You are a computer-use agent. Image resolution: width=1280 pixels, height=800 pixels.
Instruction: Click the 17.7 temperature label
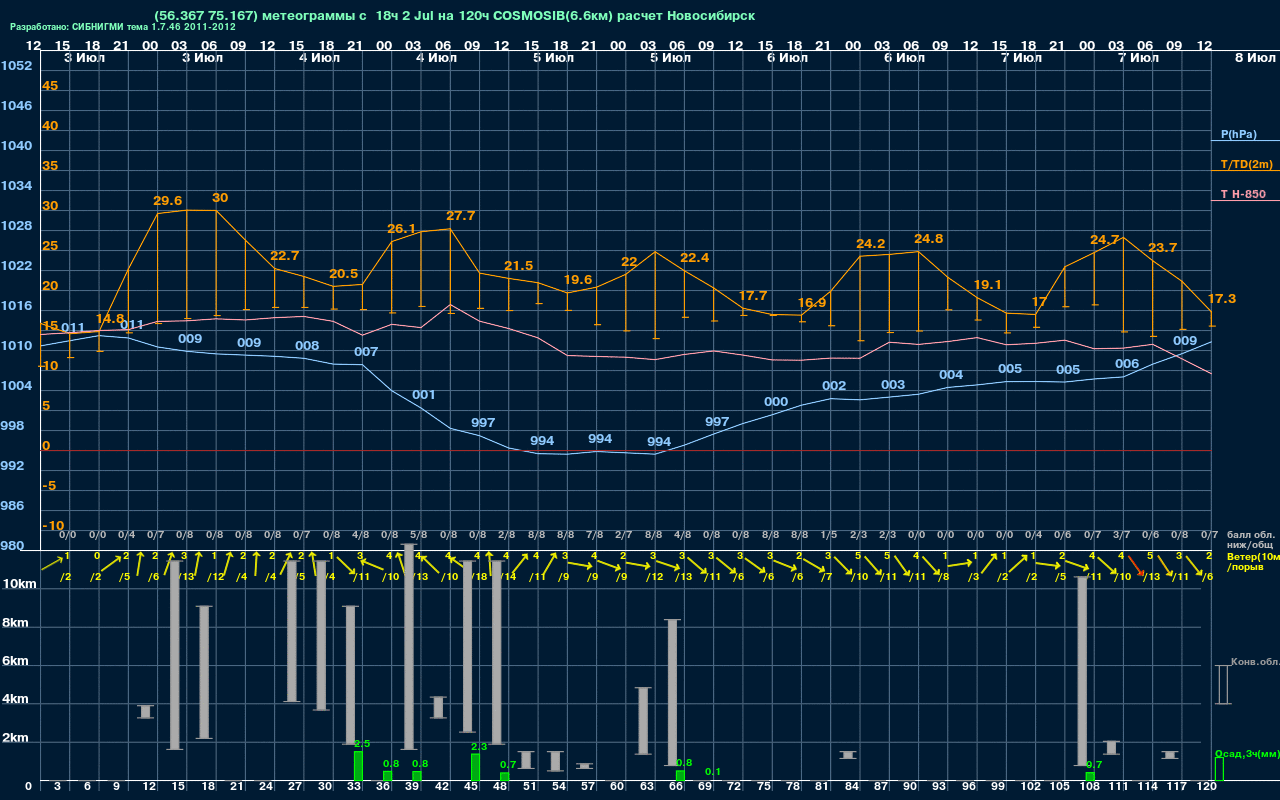(x=753, y=296)
